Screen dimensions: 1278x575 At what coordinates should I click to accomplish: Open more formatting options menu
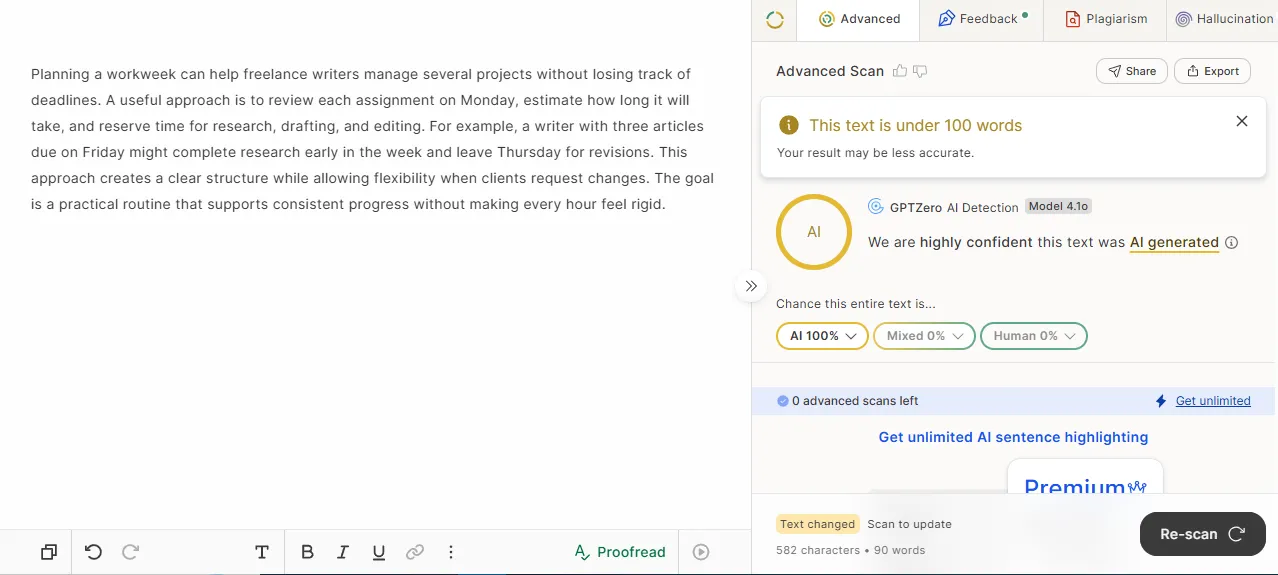click(451, 552)
